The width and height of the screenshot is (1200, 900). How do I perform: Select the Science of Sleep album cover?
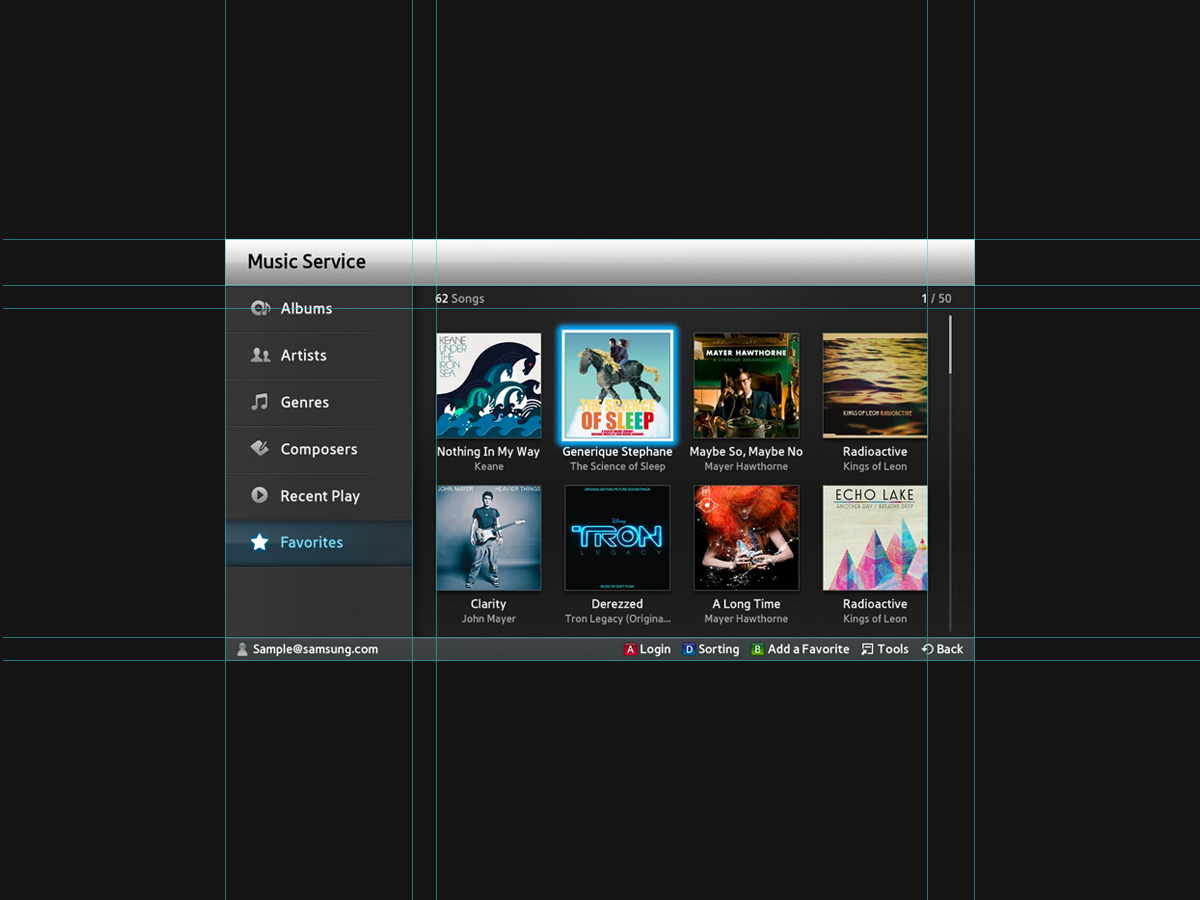(617, 386)
